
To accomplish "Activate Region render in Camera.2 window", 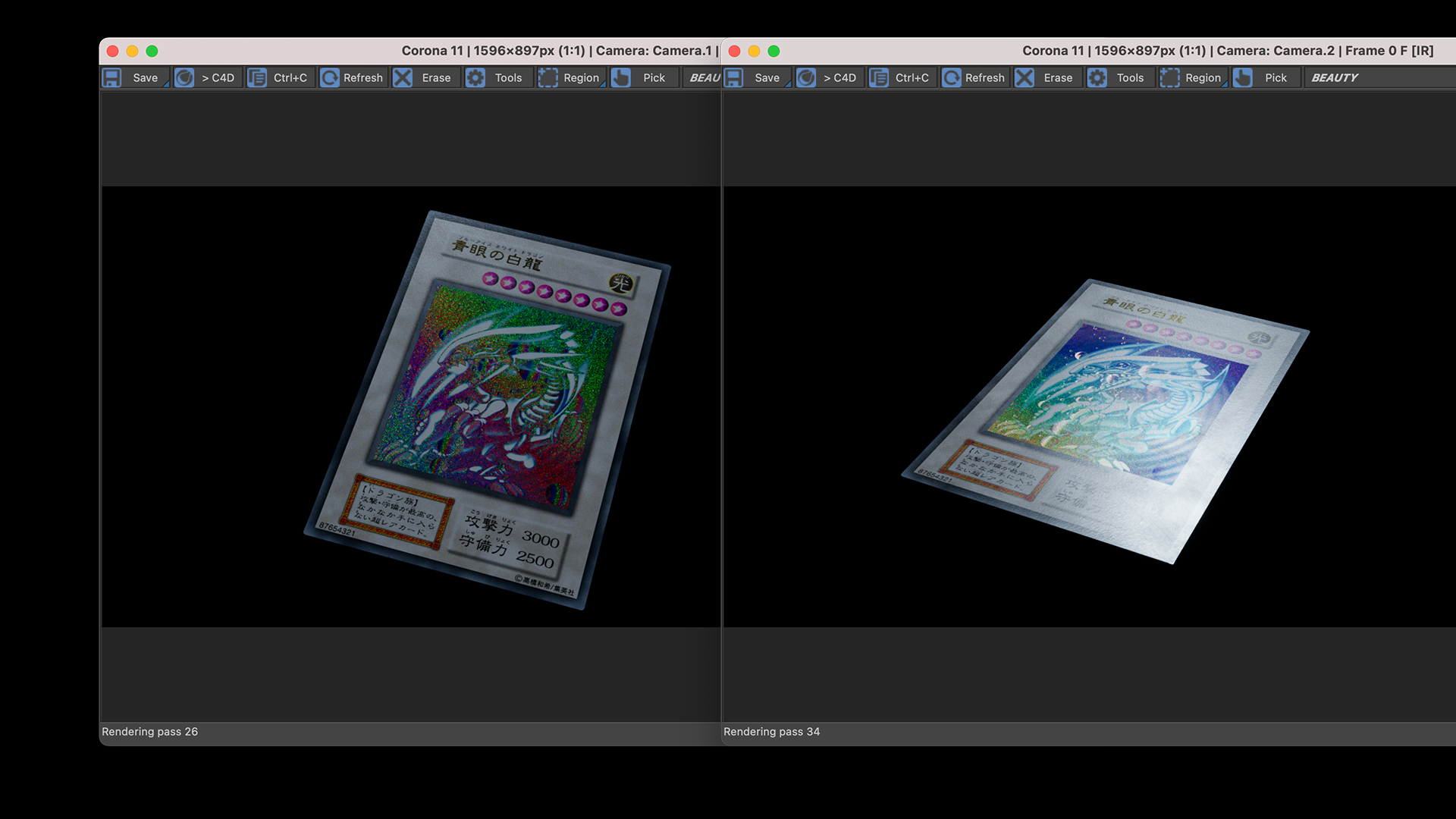I will (1193, 77).
